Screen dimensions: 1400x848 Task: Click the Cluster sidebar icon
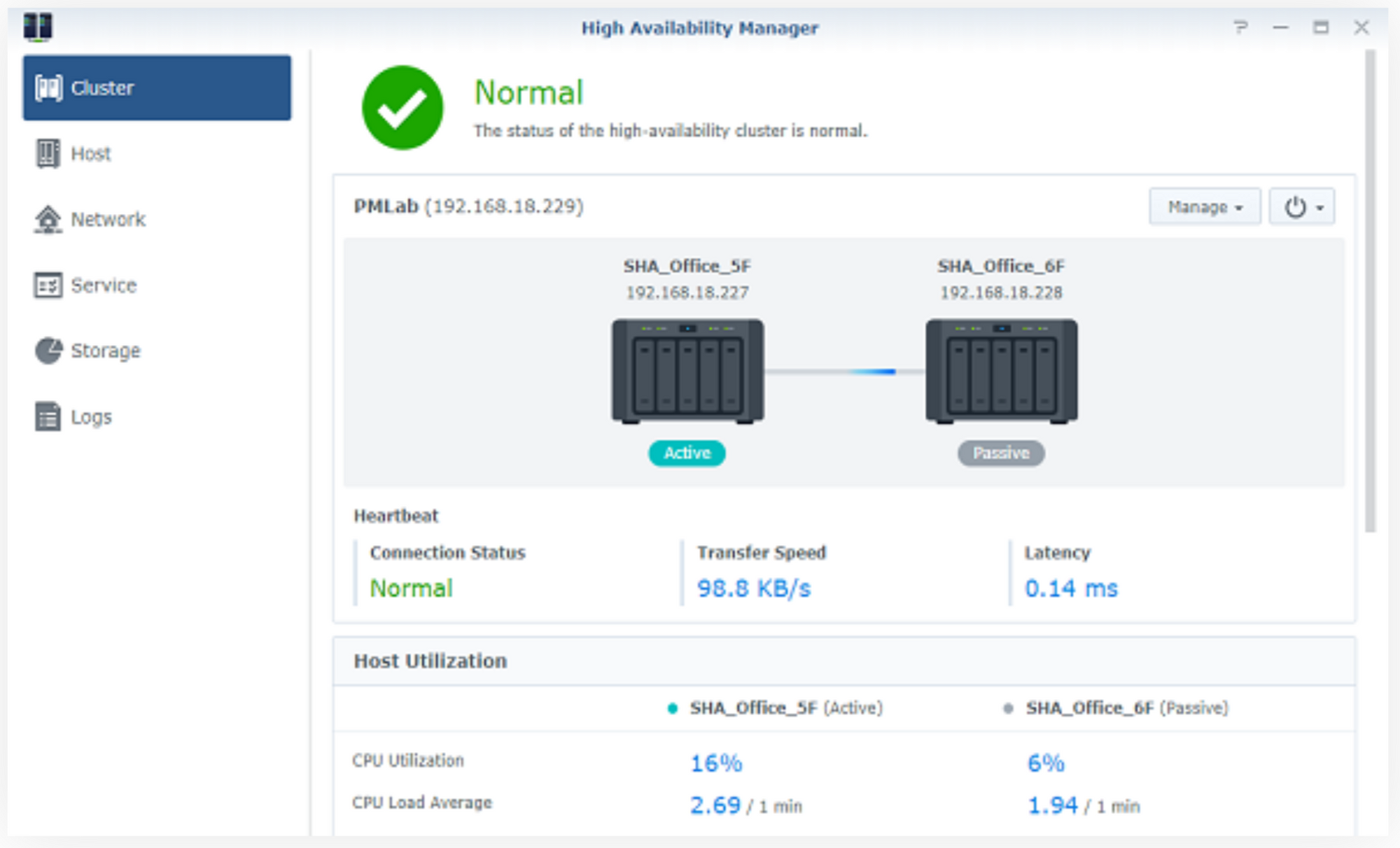coord(48,88)
